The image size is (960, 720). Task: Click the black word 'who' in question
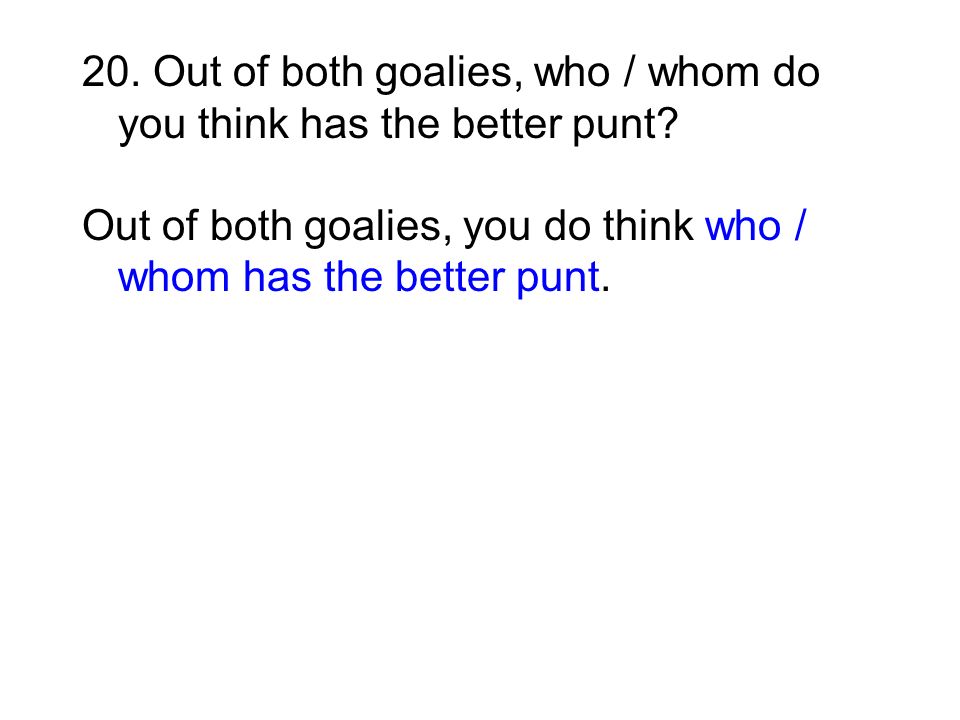coord(572,72)
